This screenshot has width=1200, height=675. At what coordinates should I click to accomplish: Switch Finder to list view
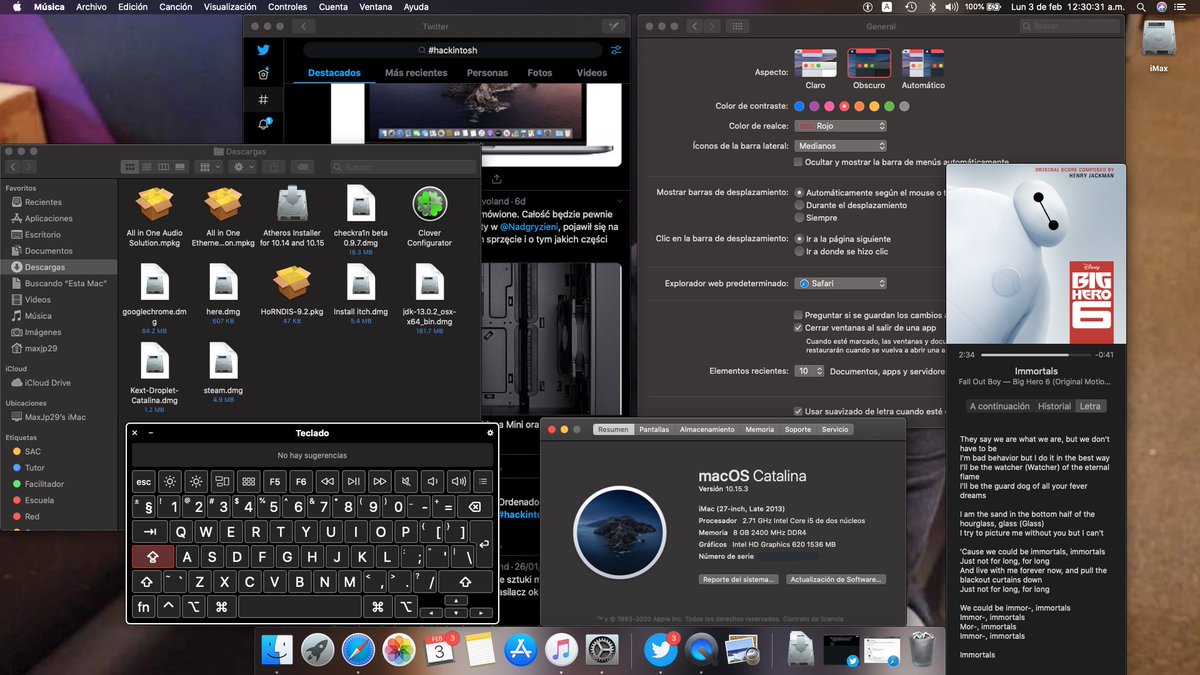pyautogui.click(x=149, y=167)
